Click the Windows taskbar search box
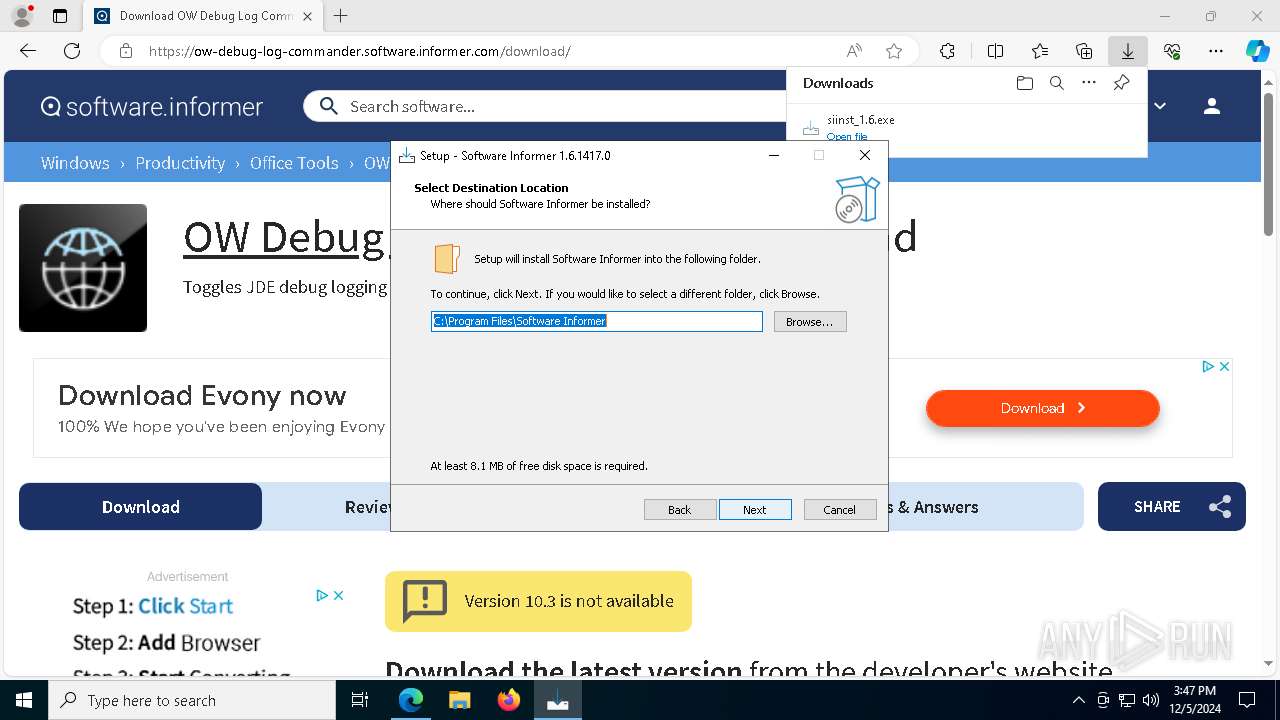 click(x=192, y=700)
